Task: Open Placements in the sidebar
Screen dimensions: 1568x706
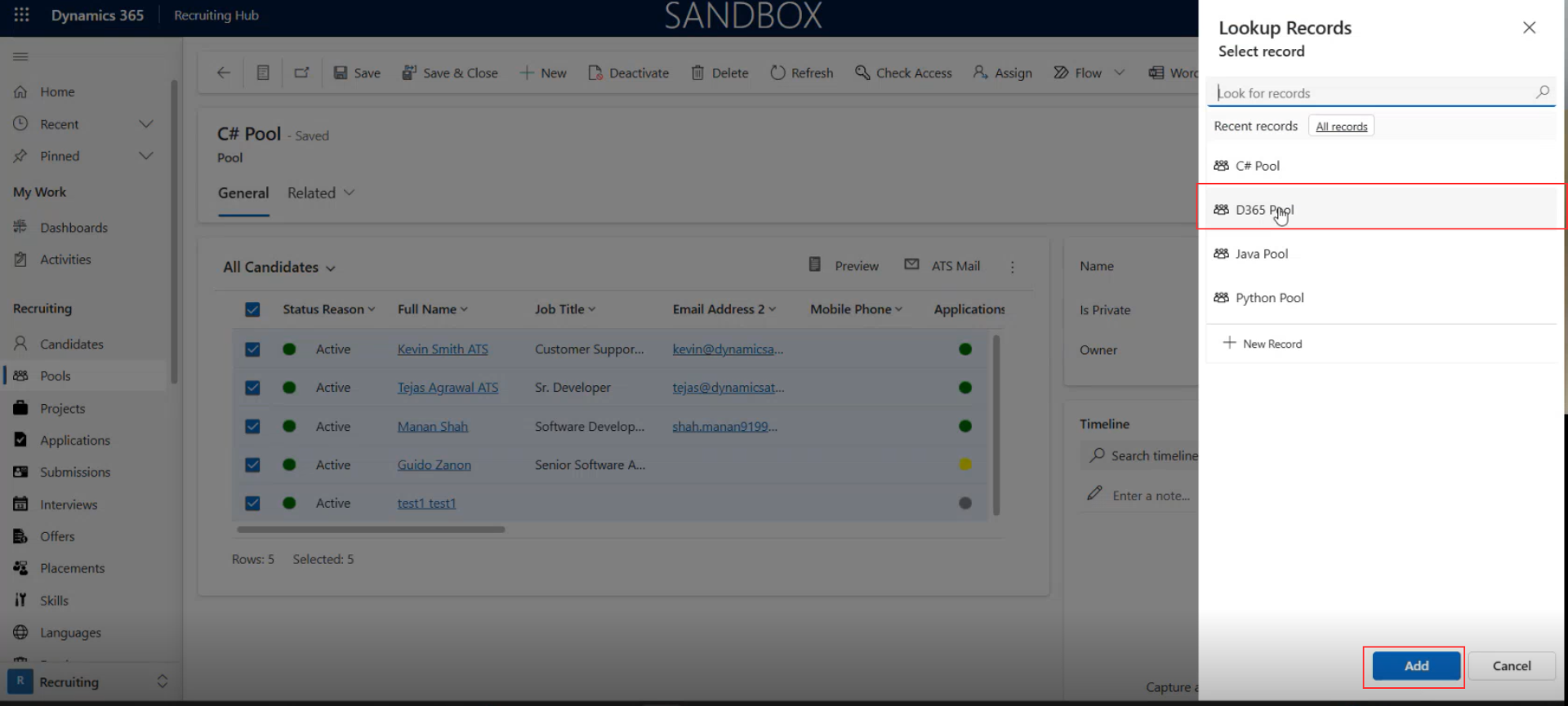Action: (73, 568)
